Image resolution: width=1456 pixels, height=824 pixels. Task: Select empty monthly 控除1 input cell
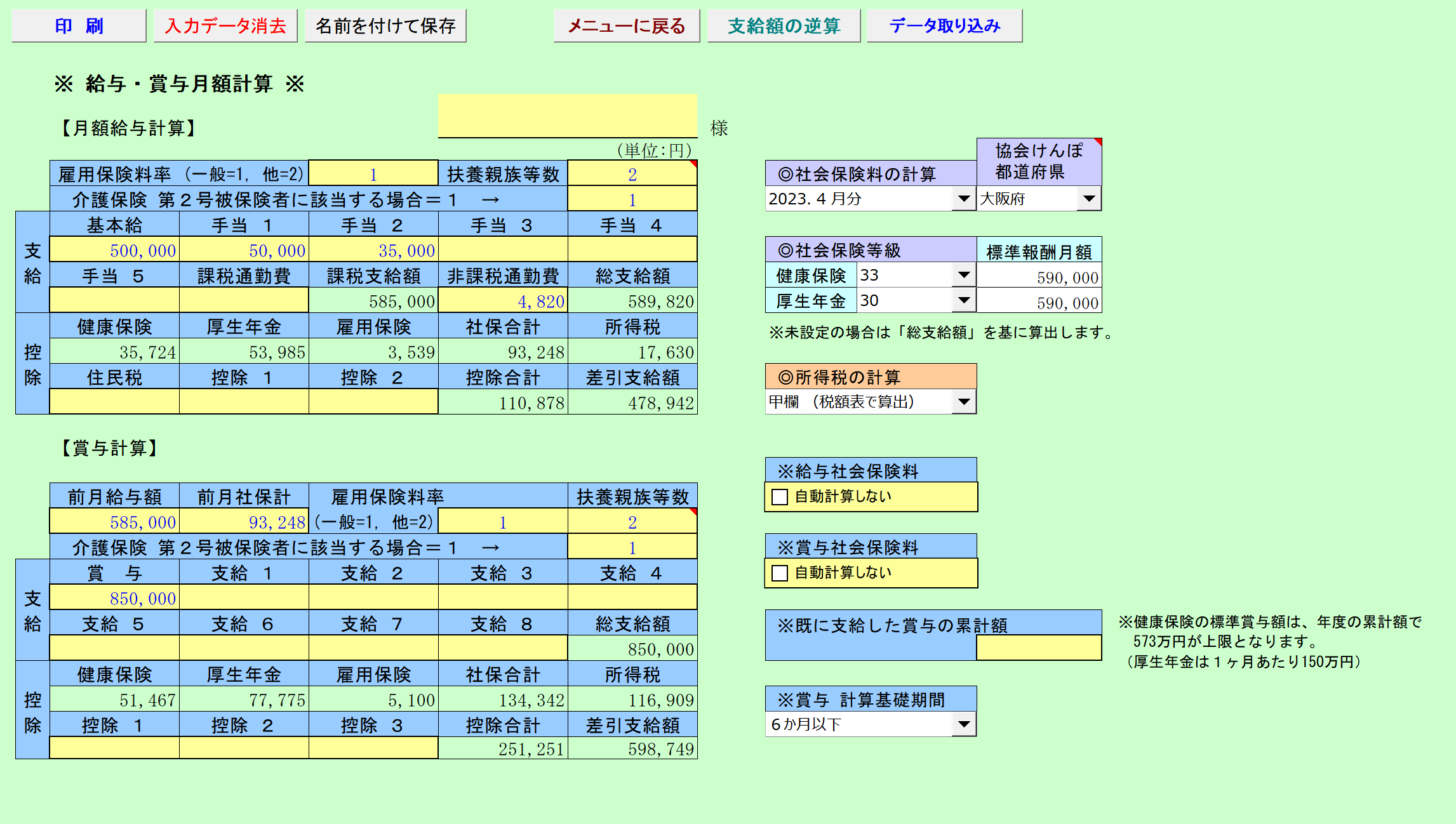244,402
